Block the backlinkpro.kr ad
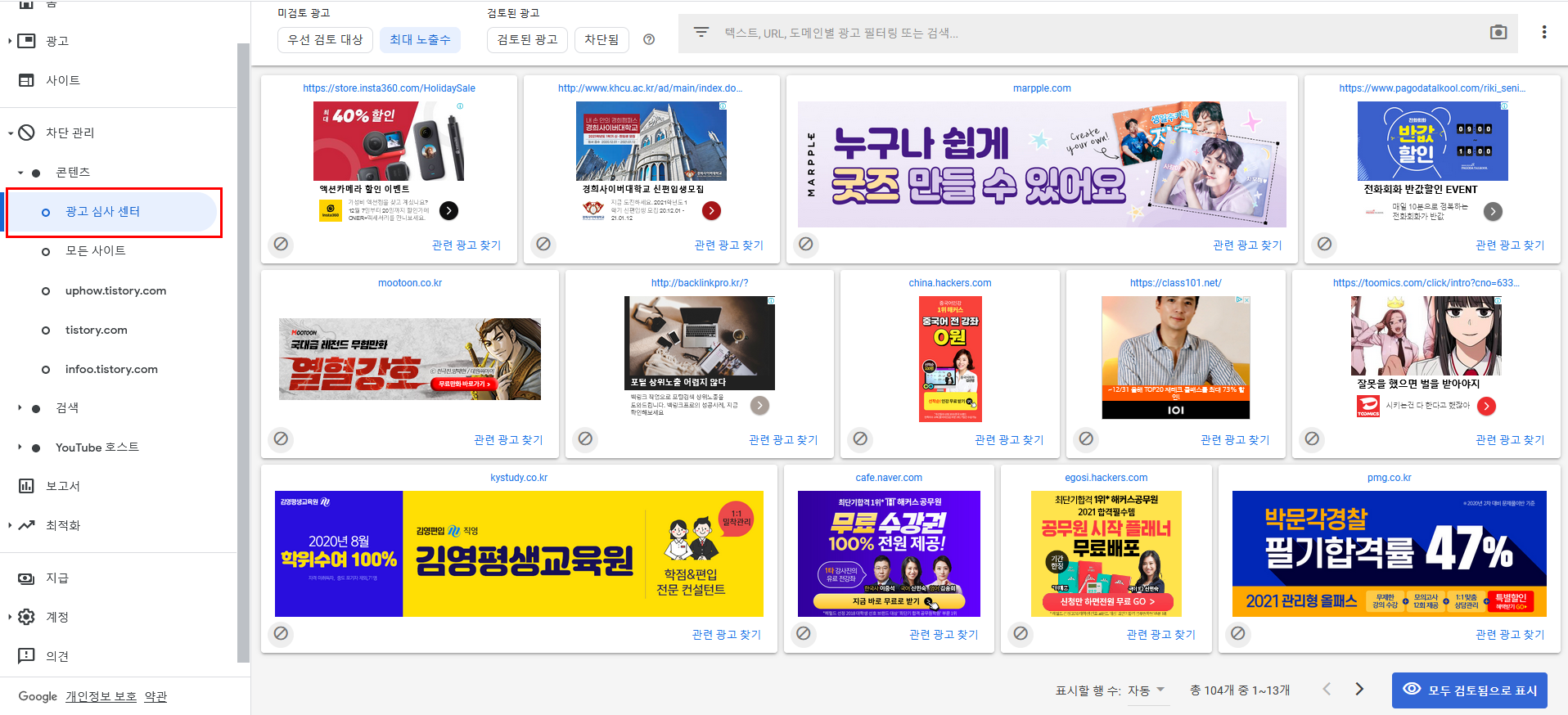The height and width of the screenshot is (715, 1568). click(x=585, y=438)
